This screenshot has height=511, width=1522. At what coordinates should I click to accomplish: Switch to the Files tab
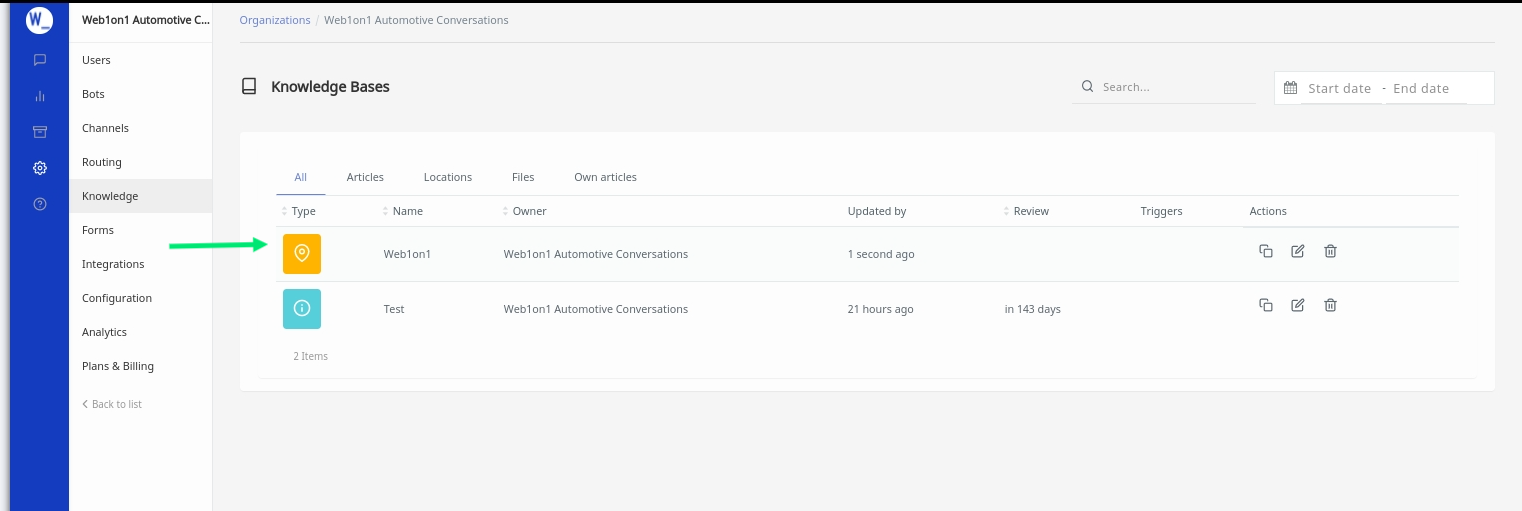(x=523, y=177)
